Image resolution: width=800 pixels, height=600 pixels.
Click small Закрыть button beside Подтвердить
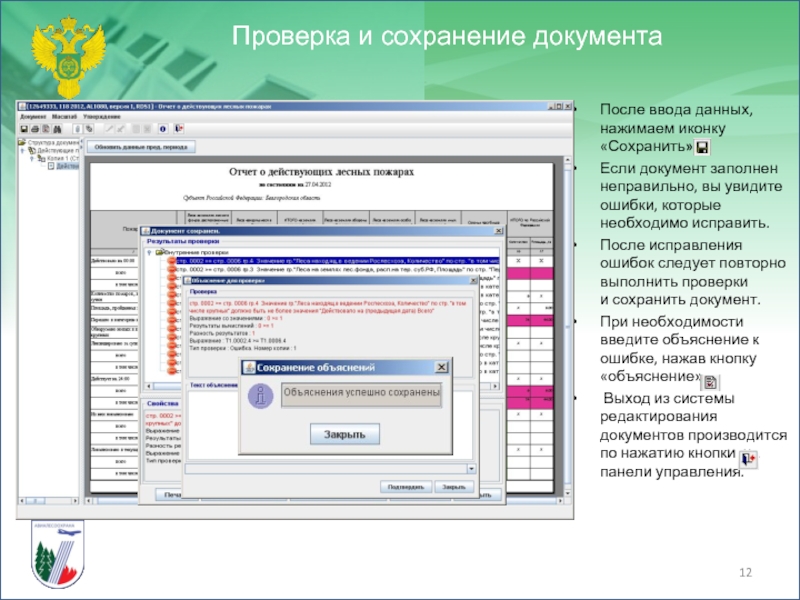(x=454, y=487)
